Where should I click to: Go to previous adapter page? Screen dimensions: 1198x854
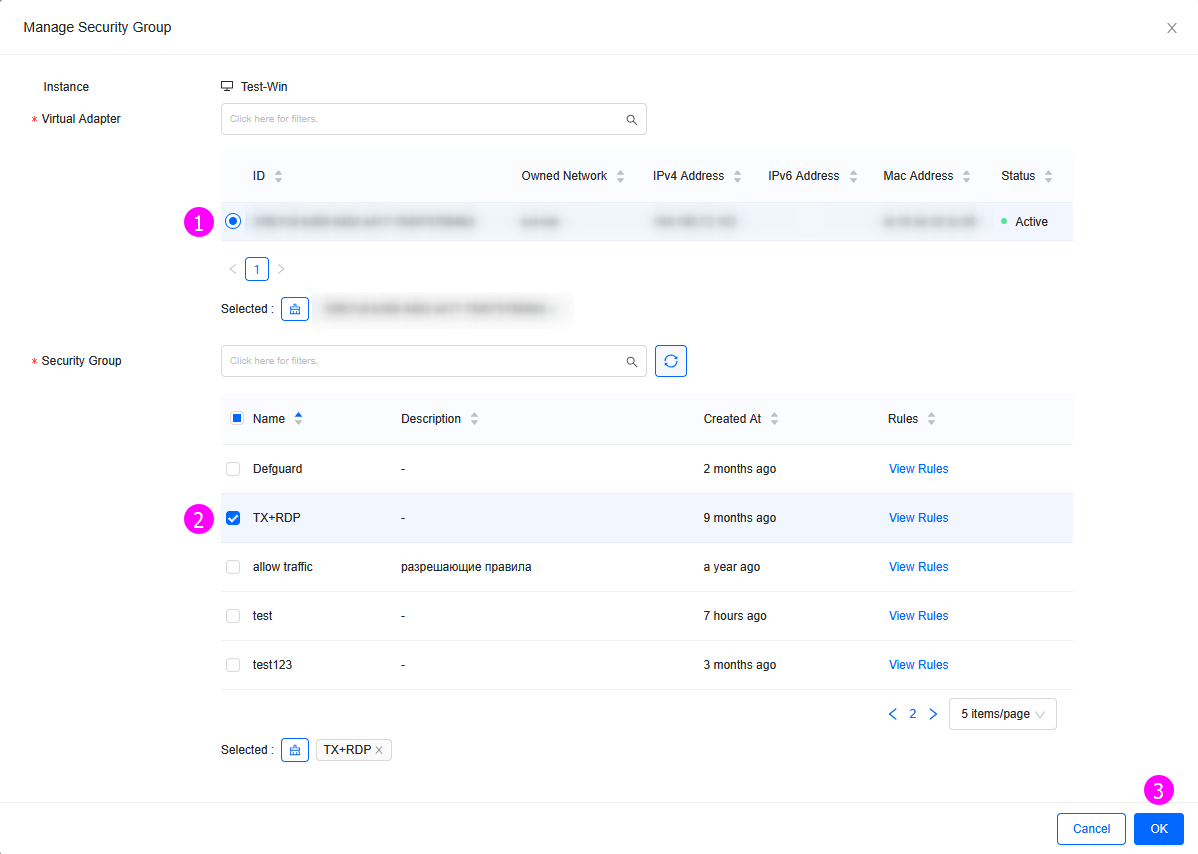point(233,269)
